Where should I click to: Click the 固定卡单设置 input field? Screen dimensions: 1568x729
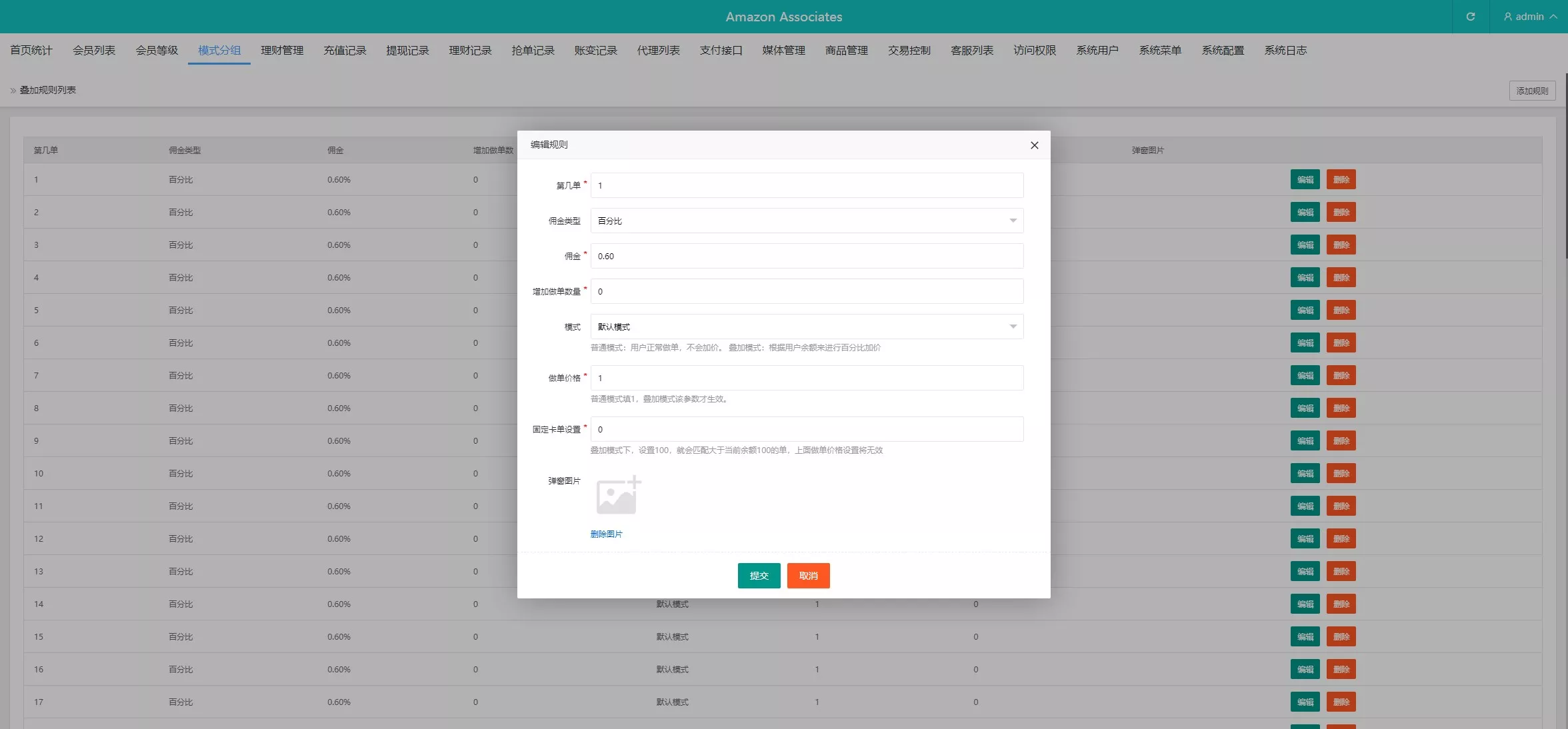pos(807,429)
